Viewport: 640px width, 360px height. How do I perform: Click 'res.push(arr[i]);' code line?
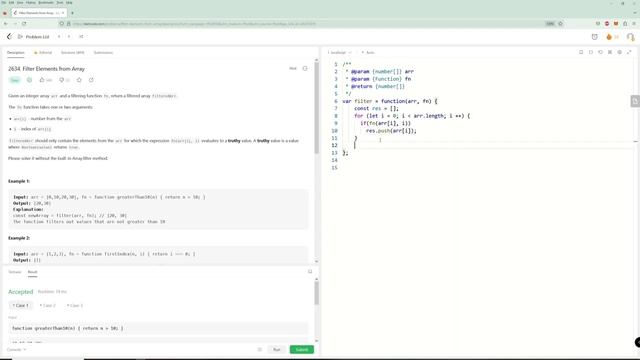391,131
